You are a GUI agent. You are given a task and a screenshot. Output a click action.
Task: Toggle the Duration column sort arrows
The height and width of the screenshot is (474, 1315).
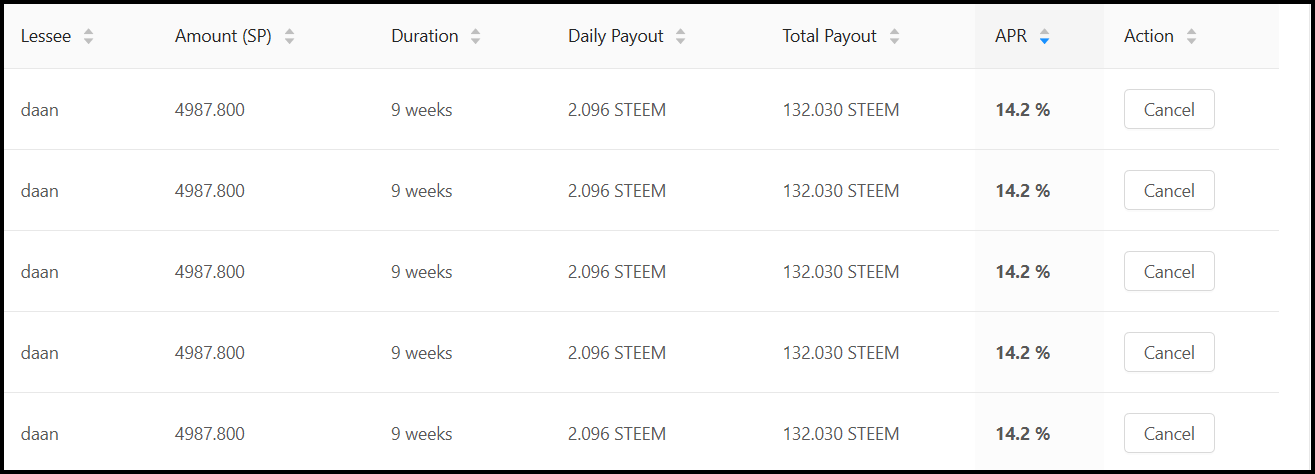476,37
